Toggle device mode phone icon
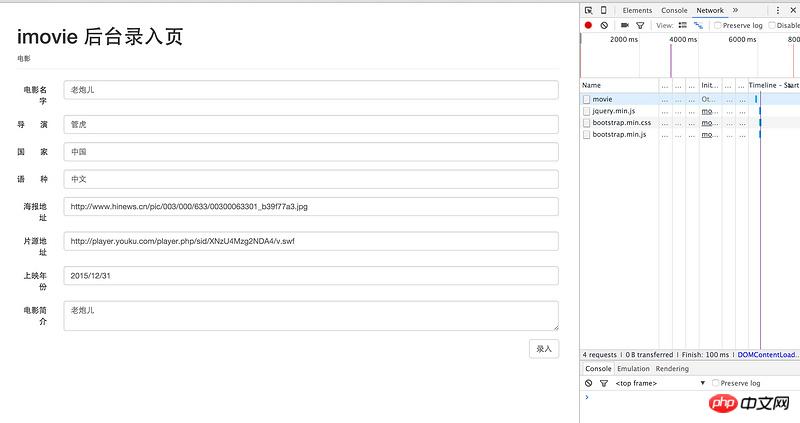 (x=604, y=10)
